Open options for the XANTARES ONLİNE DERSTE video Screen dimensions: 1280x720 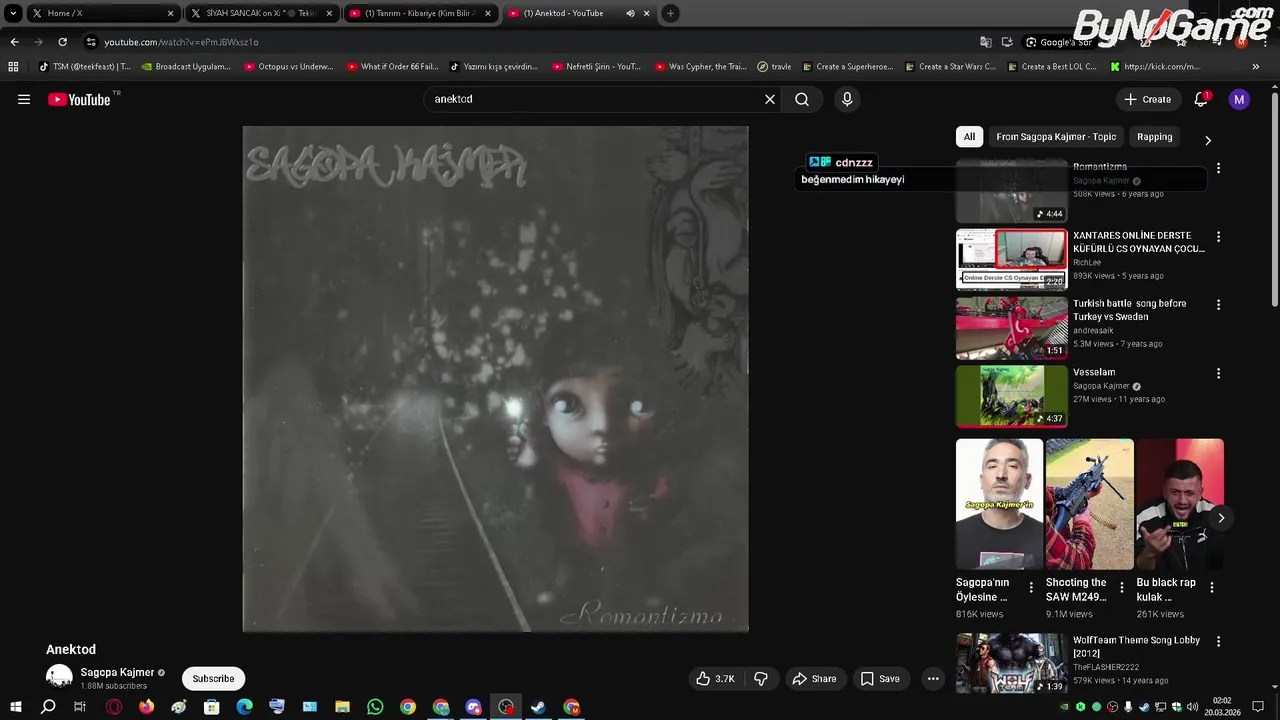coord(1218,237)
